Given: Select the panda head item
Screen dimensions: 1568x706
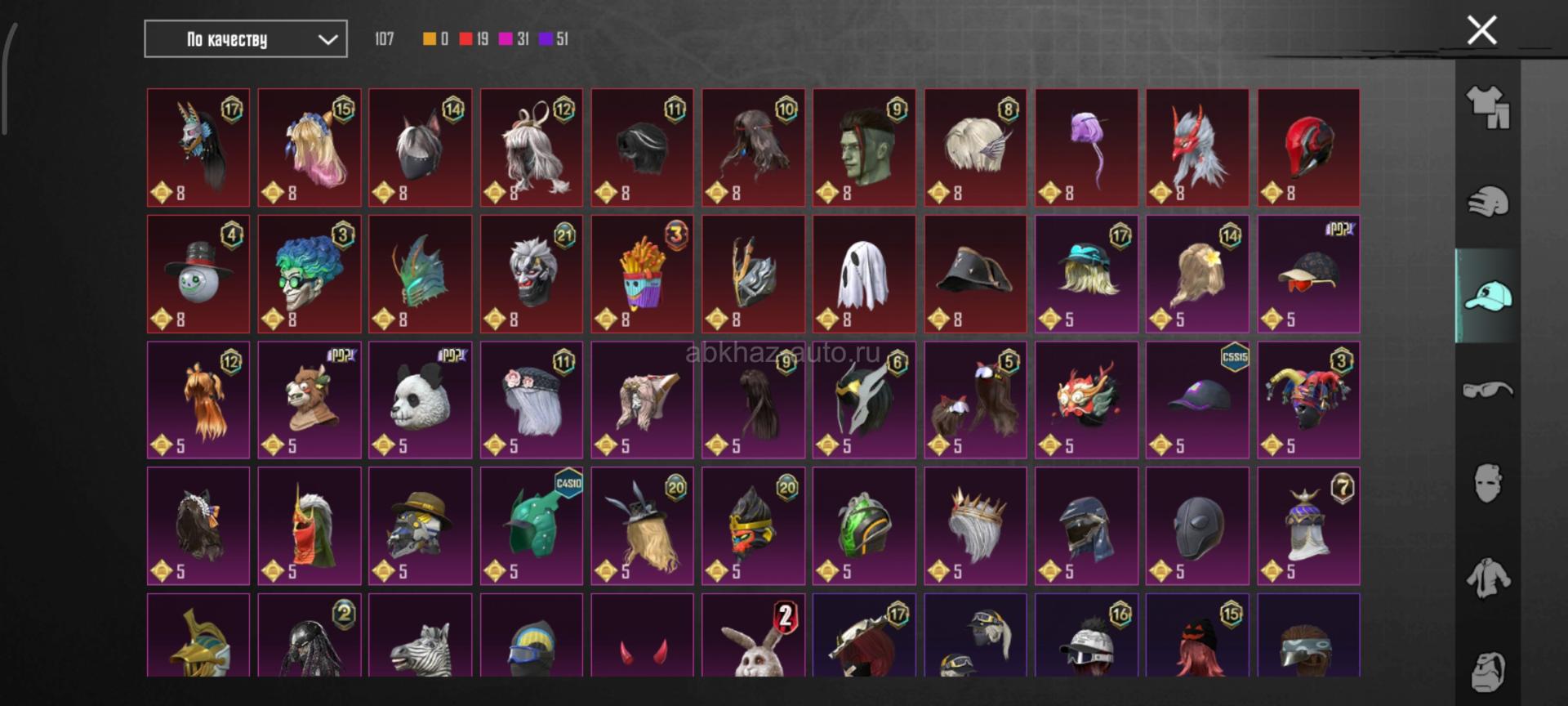Looking at the screenshot, I should pos(420,400).
